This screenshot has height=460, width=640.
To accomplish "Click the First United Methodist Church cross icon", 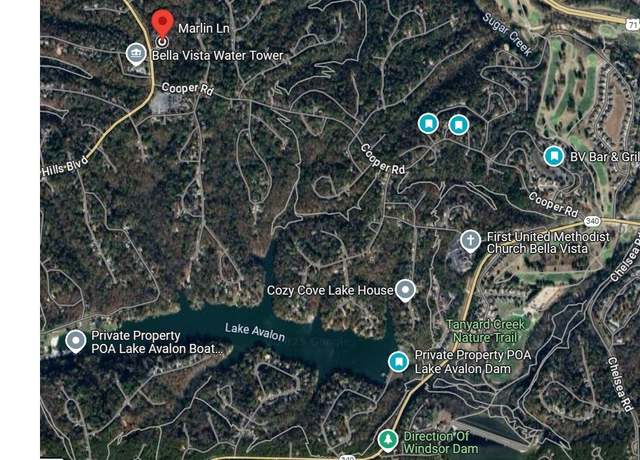I will click(x=470, y=240).
